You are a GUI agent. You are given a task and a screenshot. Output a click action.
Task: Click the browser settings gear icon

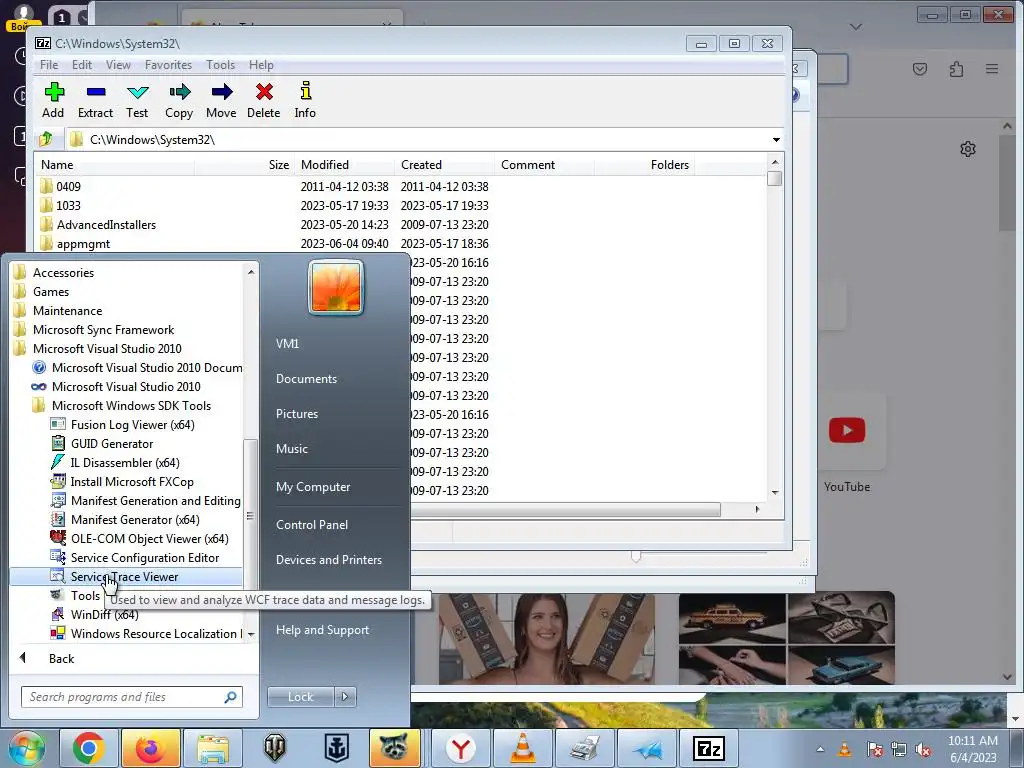click(968, 149)
